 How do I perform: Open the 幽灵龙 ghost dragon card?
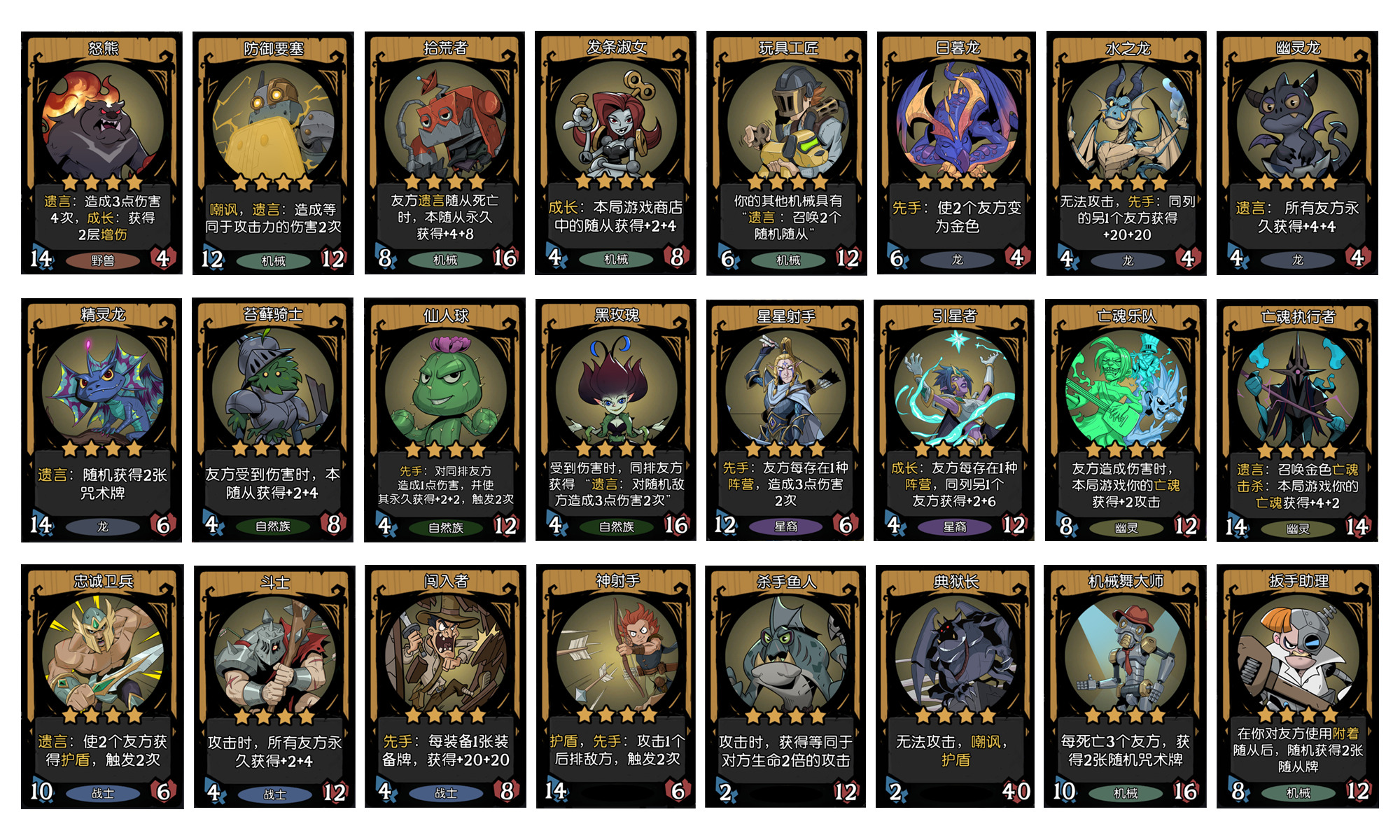(1297, 153)
